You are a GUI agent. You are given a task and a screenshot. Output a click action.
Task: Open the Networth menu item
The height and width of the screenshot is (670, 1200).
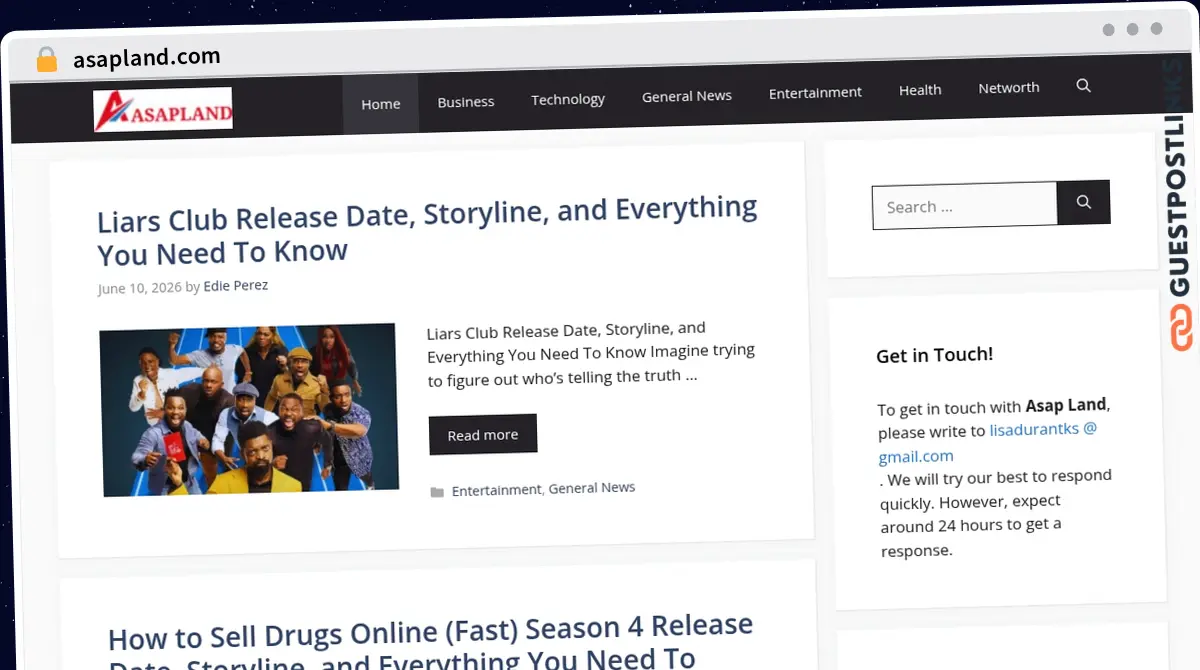pyautogui.click(x=1009, y=88)
